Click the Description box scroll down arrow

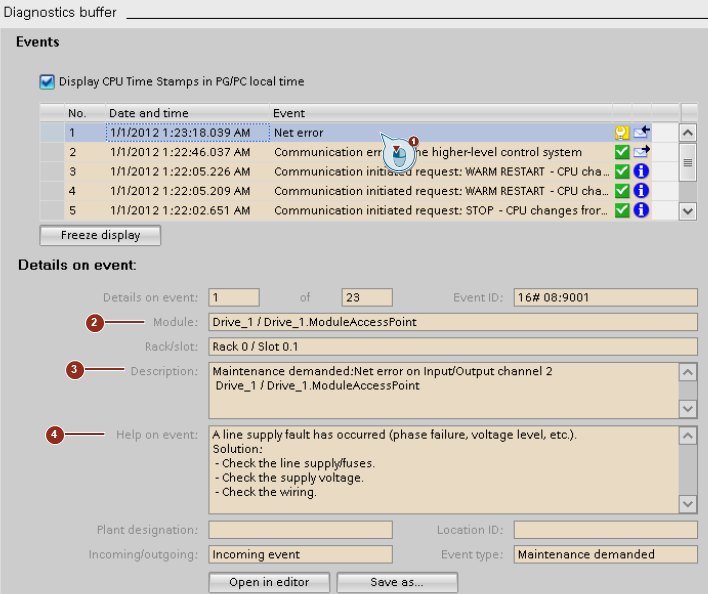pyautogui.click(x=688, y=409)
